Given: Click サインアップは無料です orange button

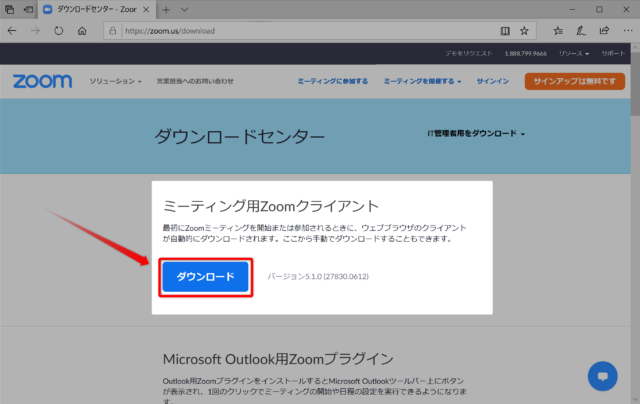Looking at the screenshot, I should coord(575,81).
